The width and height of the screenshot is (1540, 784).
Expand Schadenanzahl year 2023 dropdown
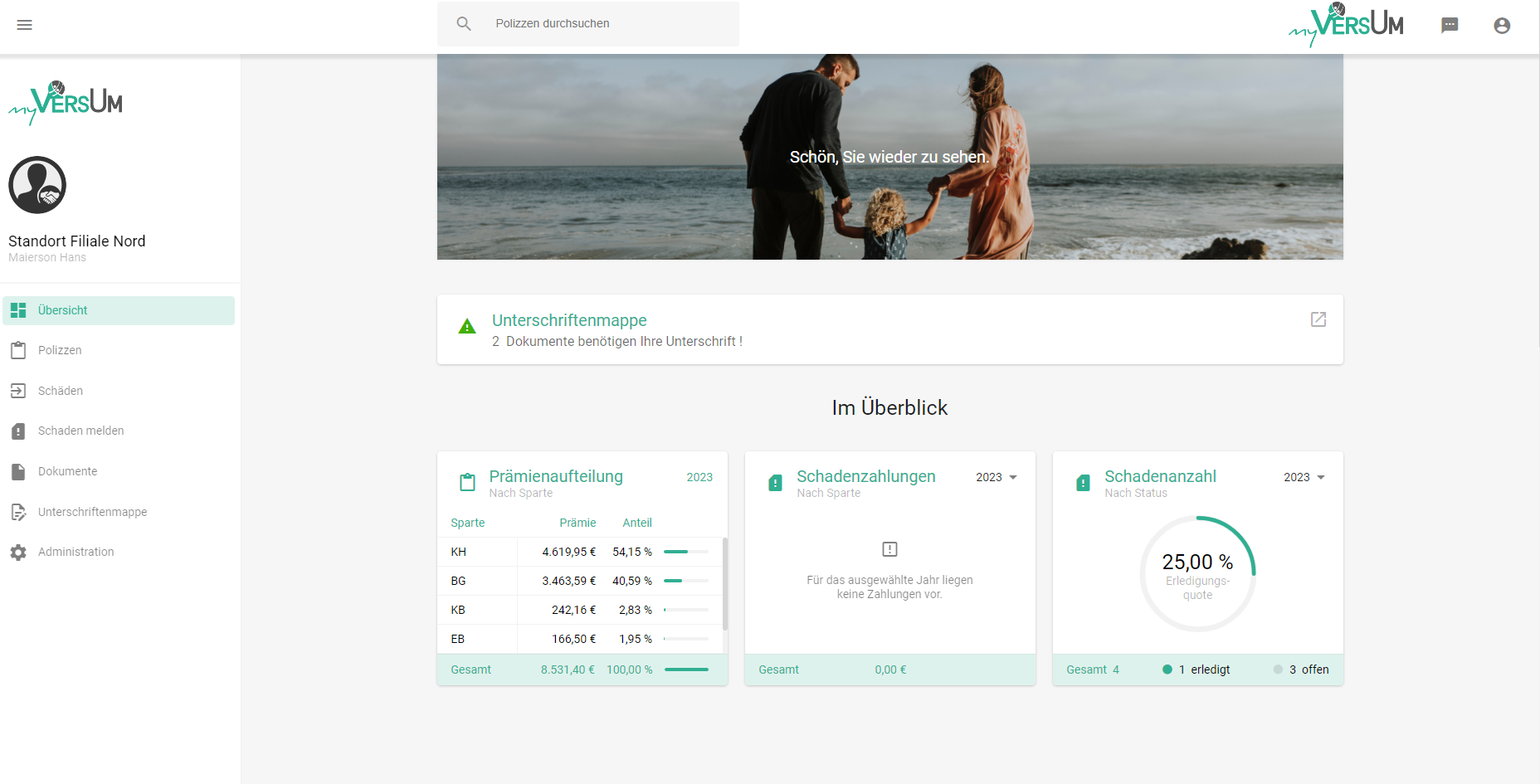(1304, 477)
